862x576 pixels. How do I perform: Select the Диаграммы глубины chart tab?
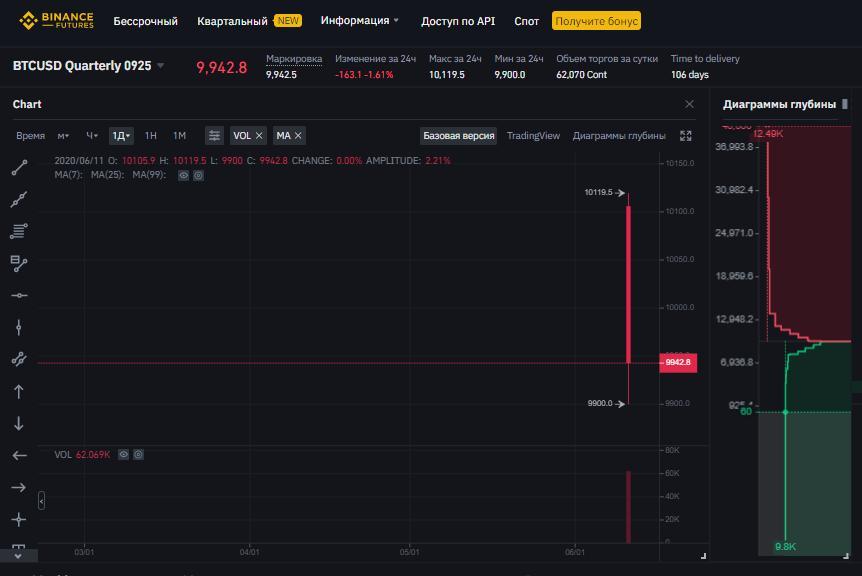tap(619, 136)
